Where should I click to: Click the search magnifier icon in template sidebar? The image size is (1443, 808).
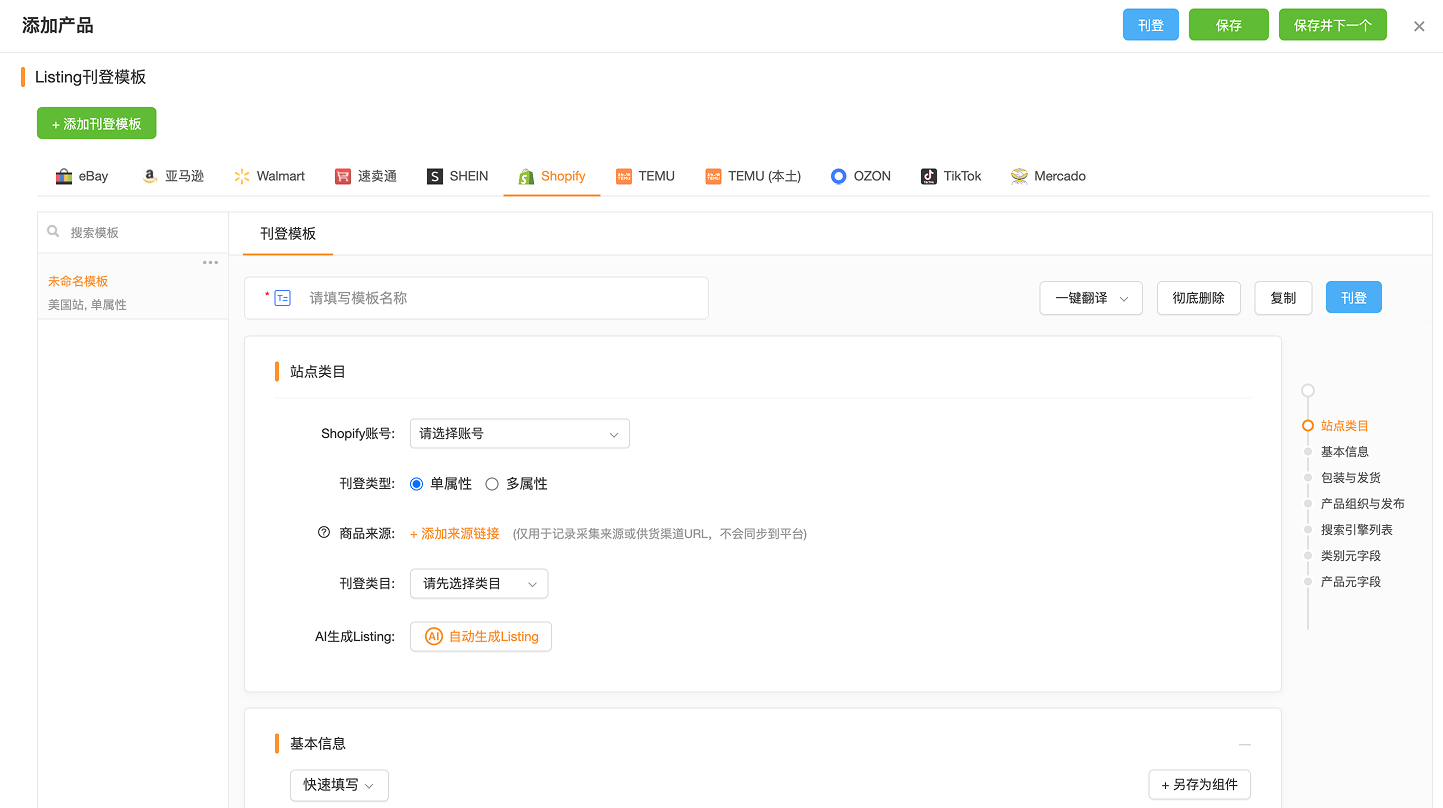pyautogui.click(x=54, y=232)
